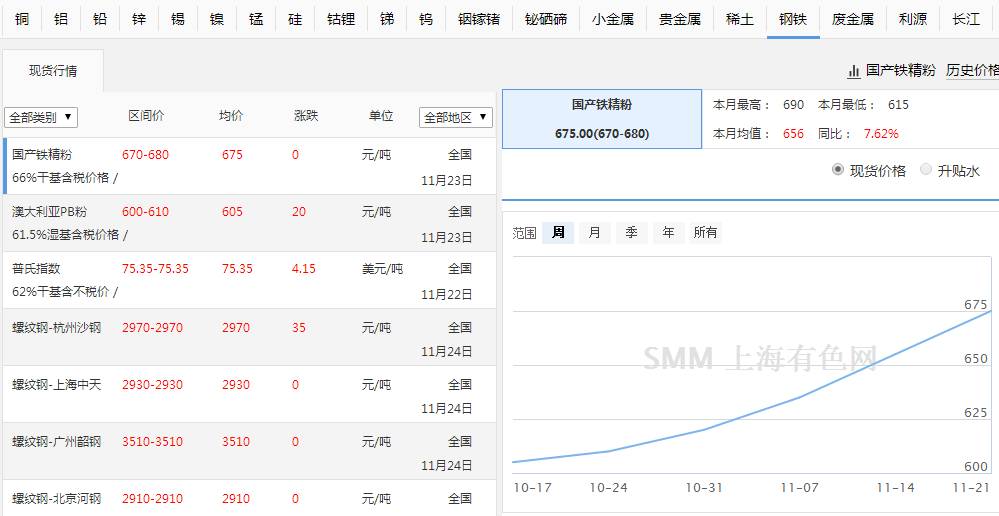Image resolution: width=999 pixels, height=516 pixels.
Task: Go to the 稀土 tab
Action: coord(740,19)
